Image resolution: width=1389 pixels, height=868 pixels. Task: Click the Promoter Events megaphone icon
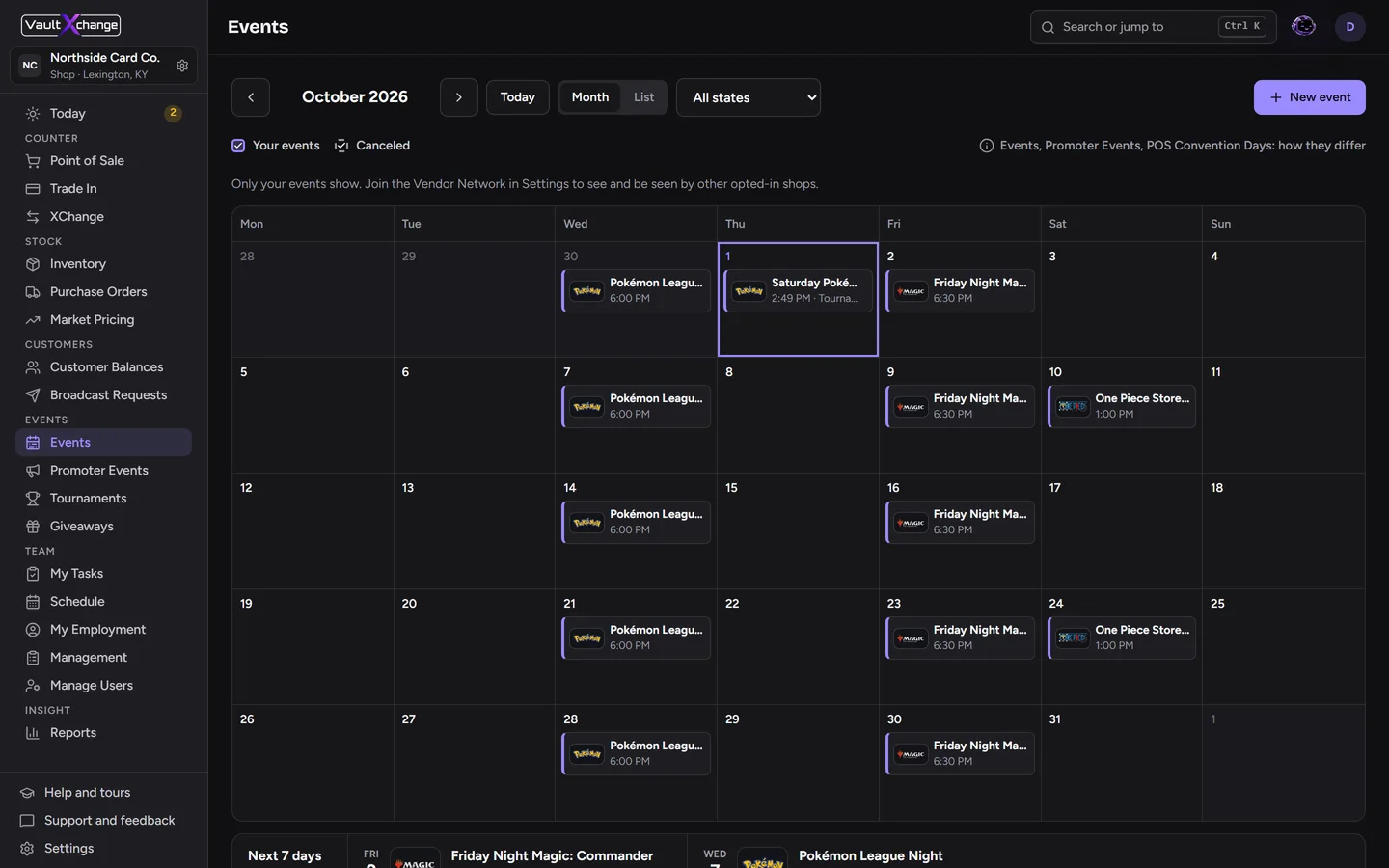33,470
